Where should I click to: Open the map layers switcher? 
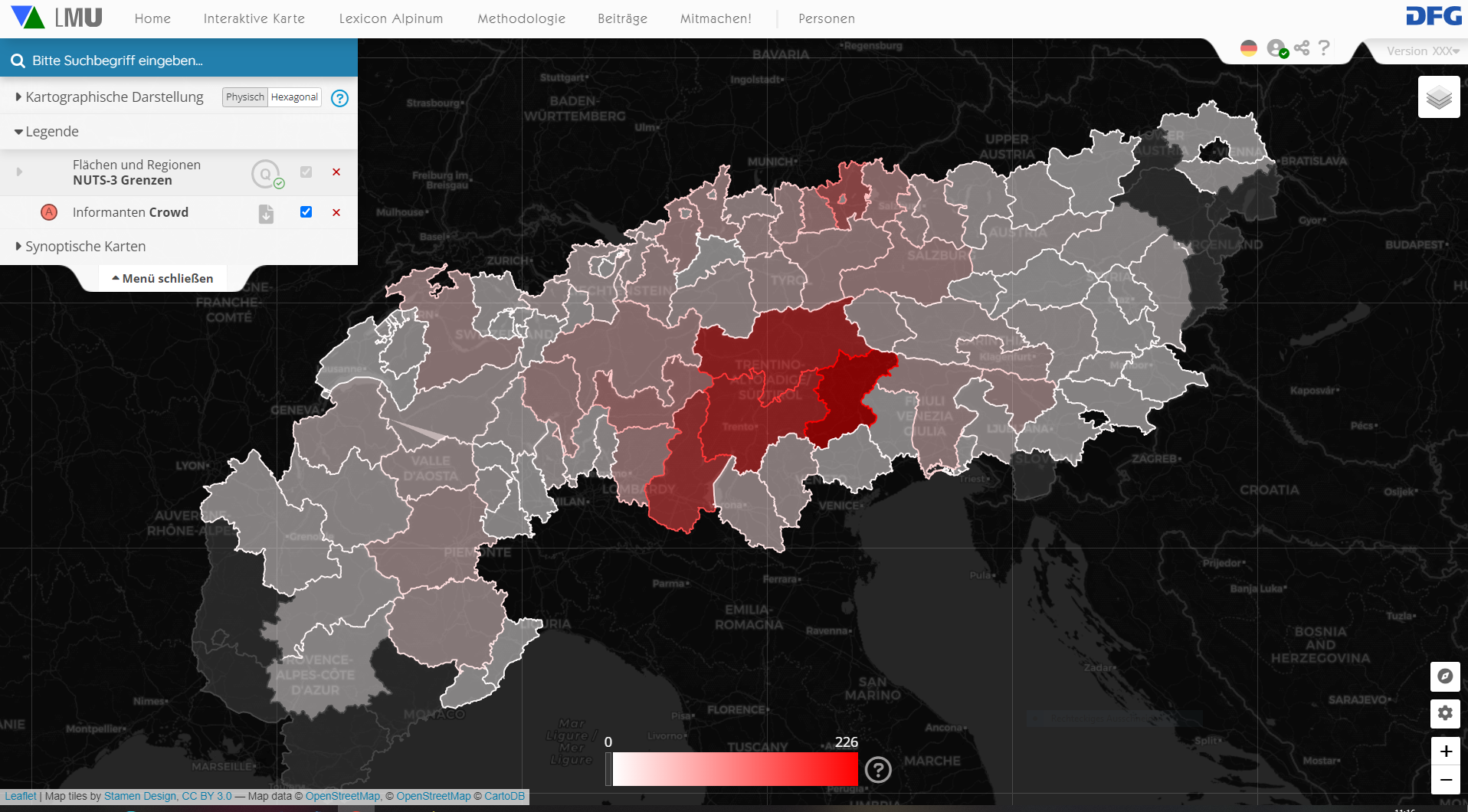[1438, 97]
